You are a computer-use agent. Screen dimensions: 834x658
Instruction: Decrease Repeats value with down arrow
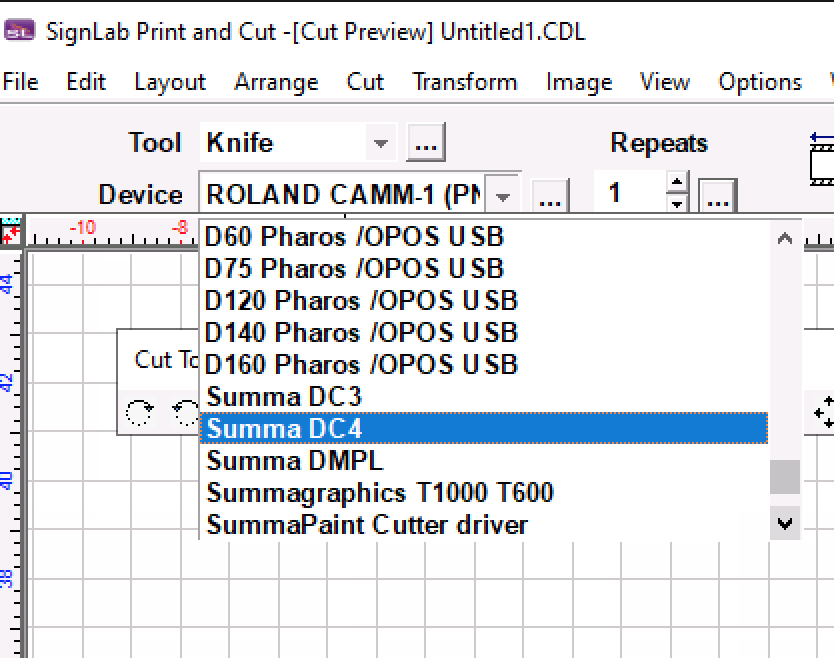[677, 203]
